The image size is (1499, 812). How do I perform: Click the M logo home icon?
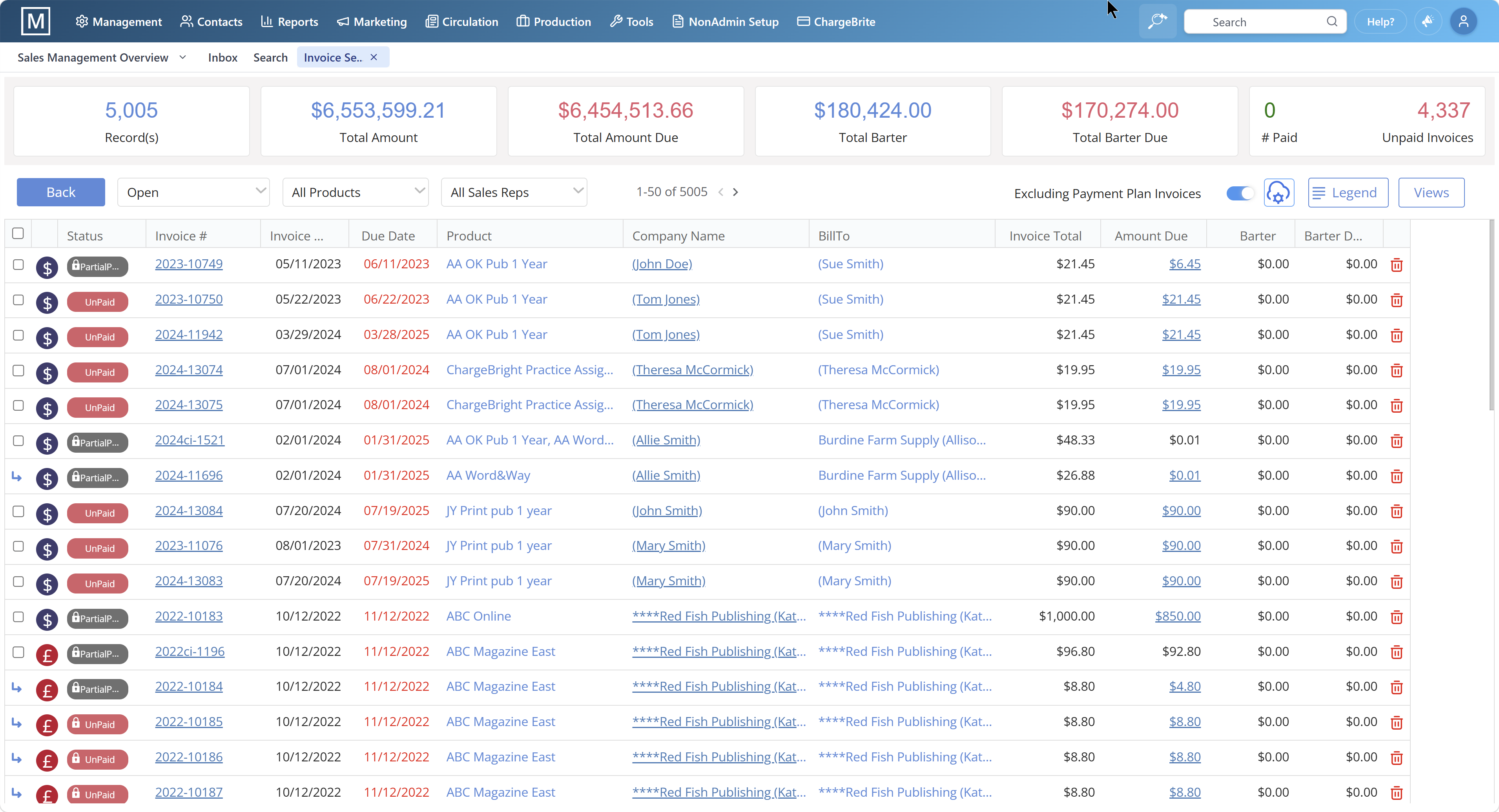coord(35,22)
